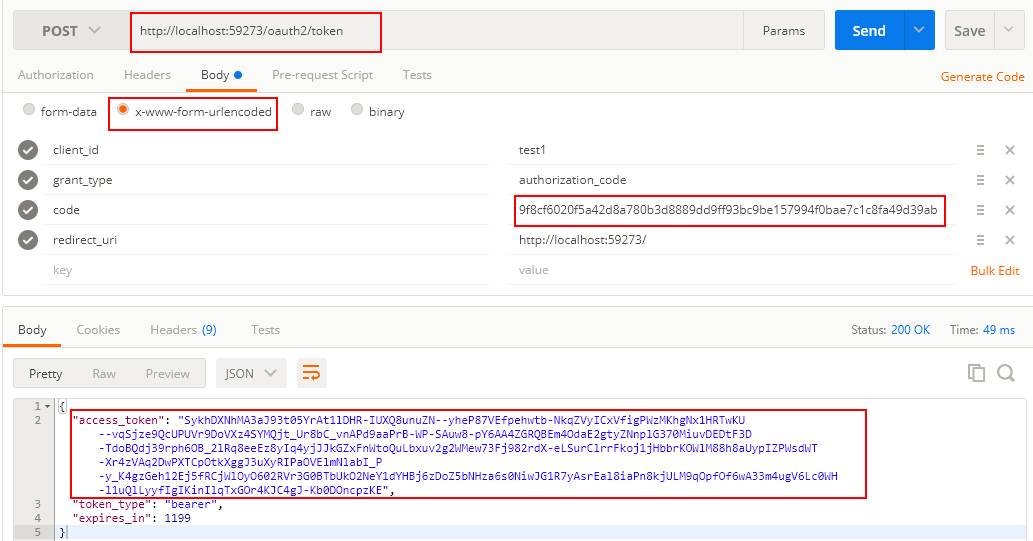Click the code value field
Image resolution: width=1033 pixels, height=541 pixels.
[x=732, y=210]
